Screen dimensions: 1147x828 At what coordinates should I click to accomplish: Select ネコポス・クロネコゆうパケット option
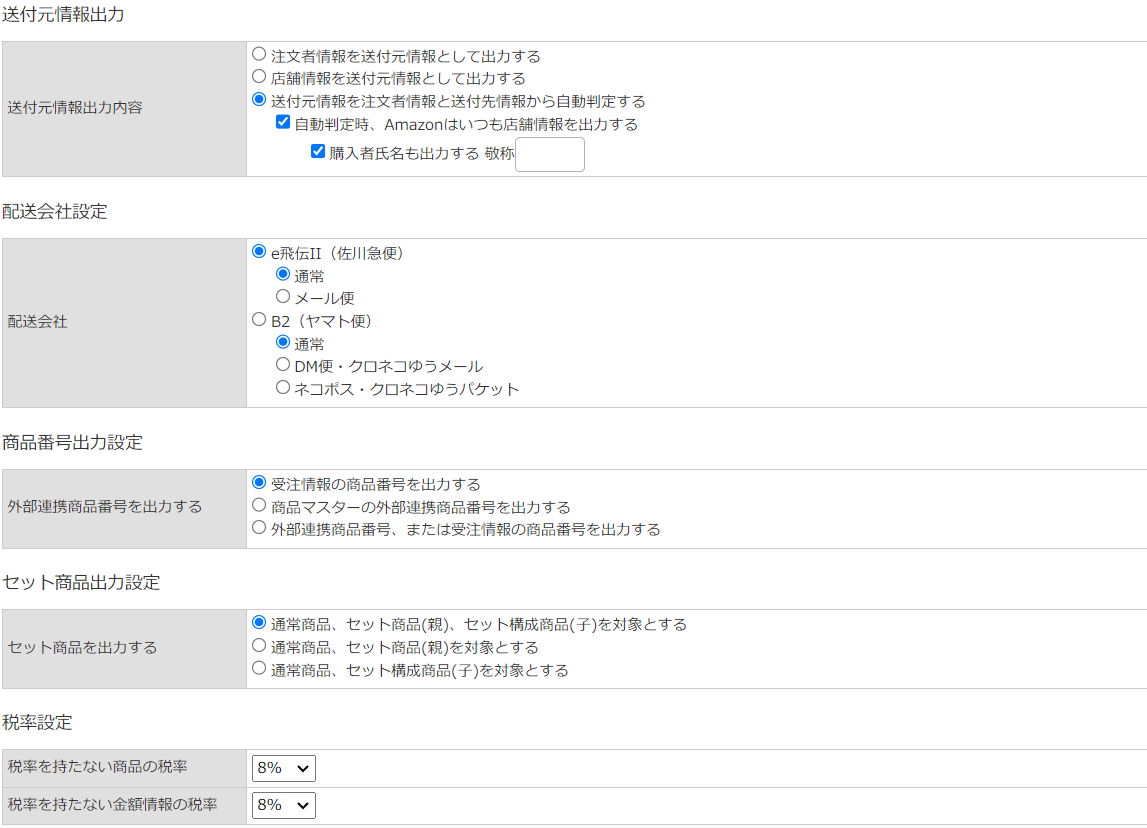click(x=283, y=388)
